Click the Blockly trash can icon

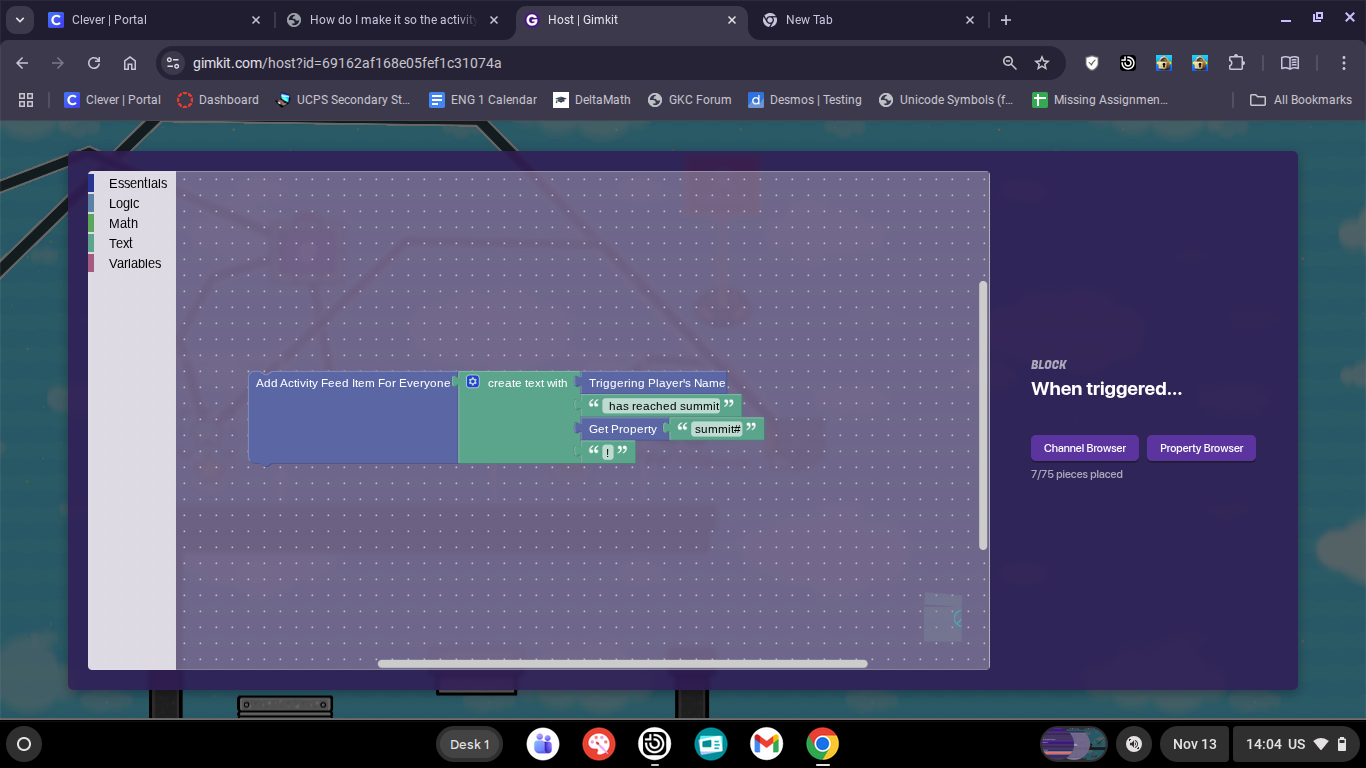click(x=942, y=617)
